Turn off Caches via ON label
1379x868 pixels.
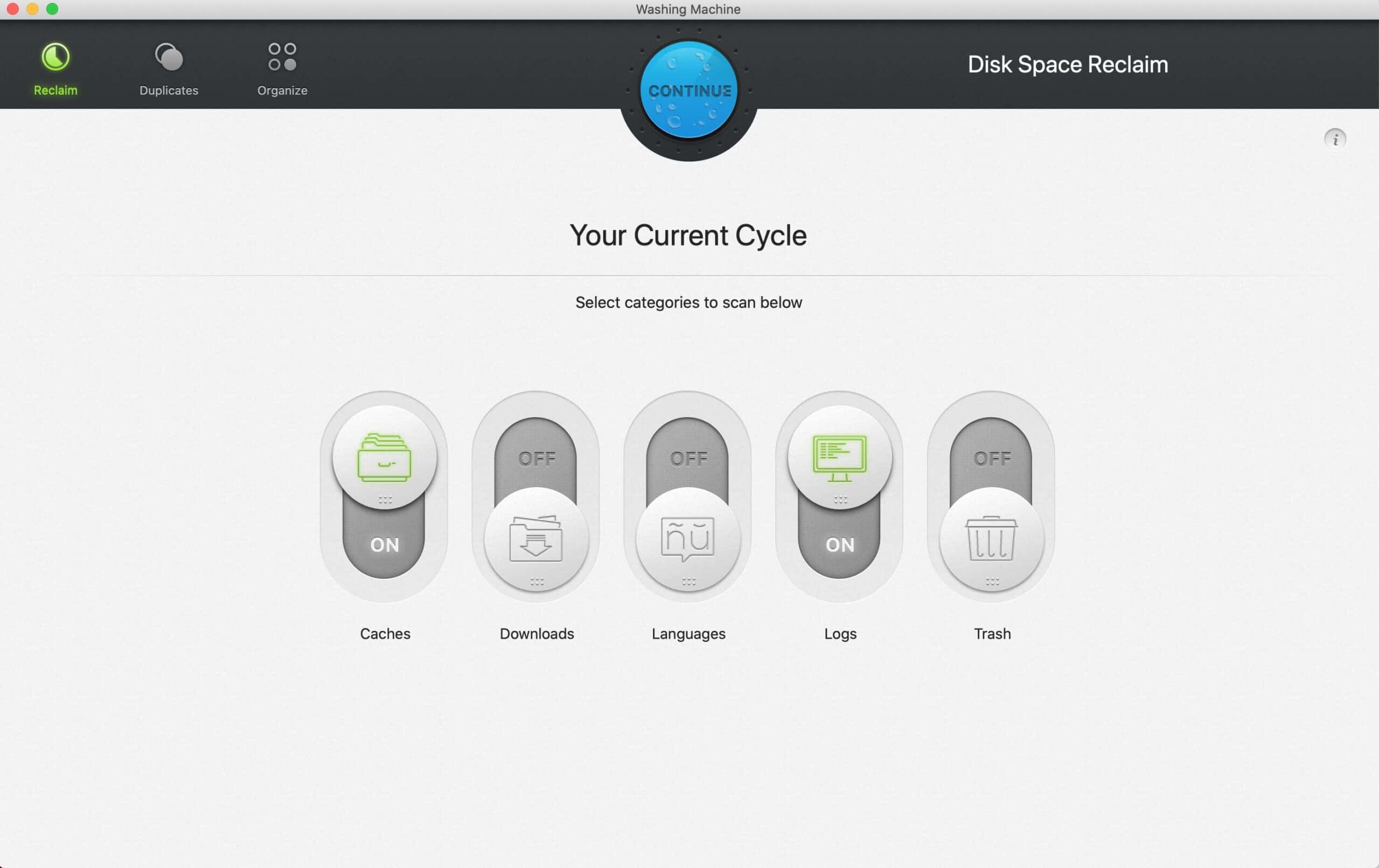384,544
